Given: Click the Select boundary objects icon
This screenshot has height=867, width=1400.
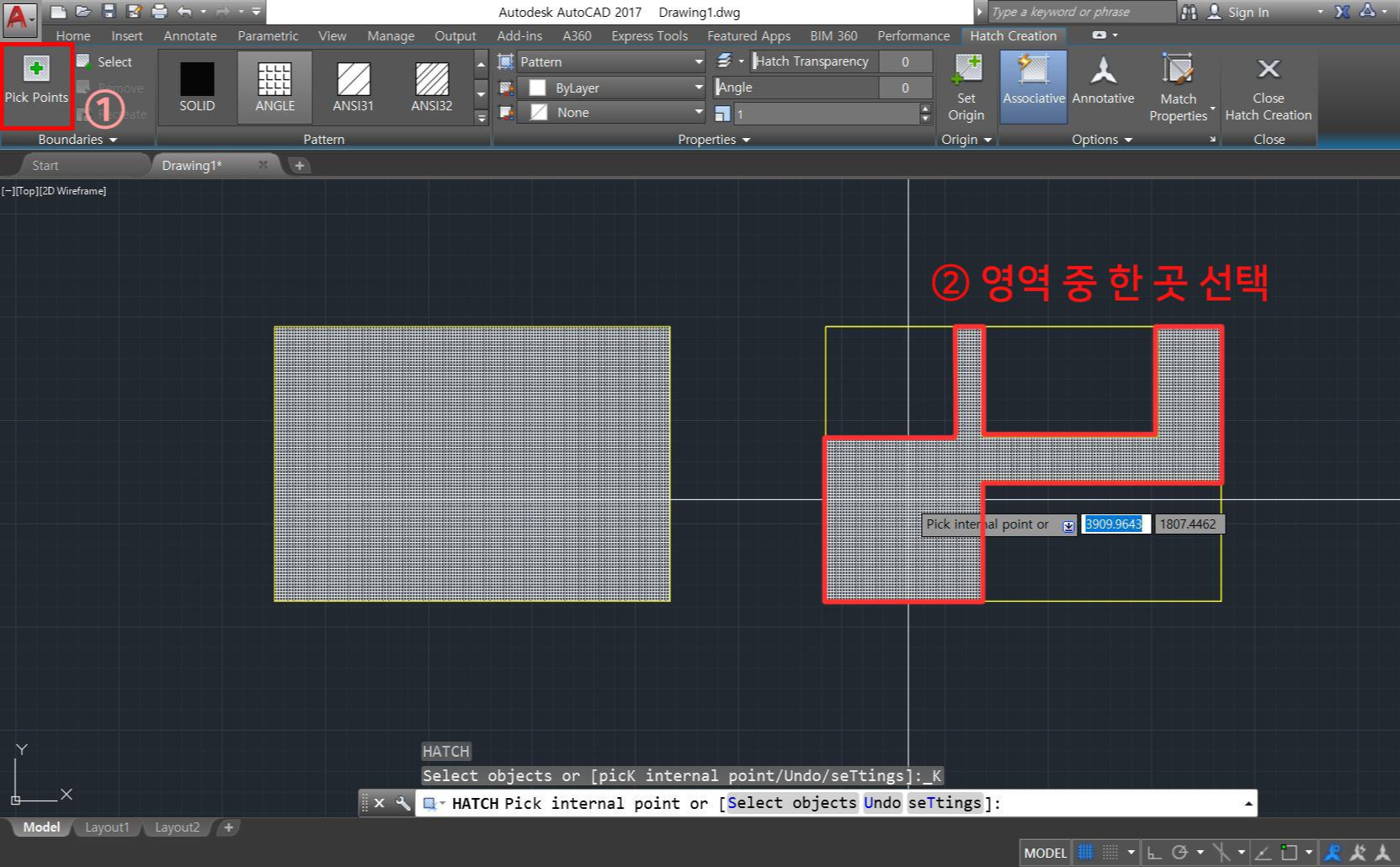Looking at the screenshot, I should tap(83, 62).
